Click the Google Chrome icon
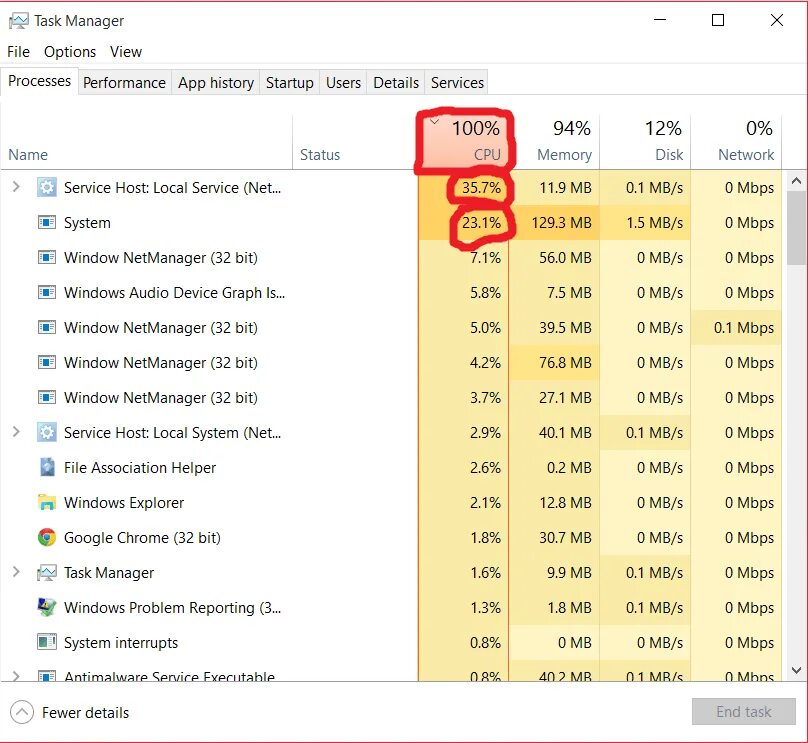Image resolution: width=808 pixels, height=743 pixels. [47, 537]
